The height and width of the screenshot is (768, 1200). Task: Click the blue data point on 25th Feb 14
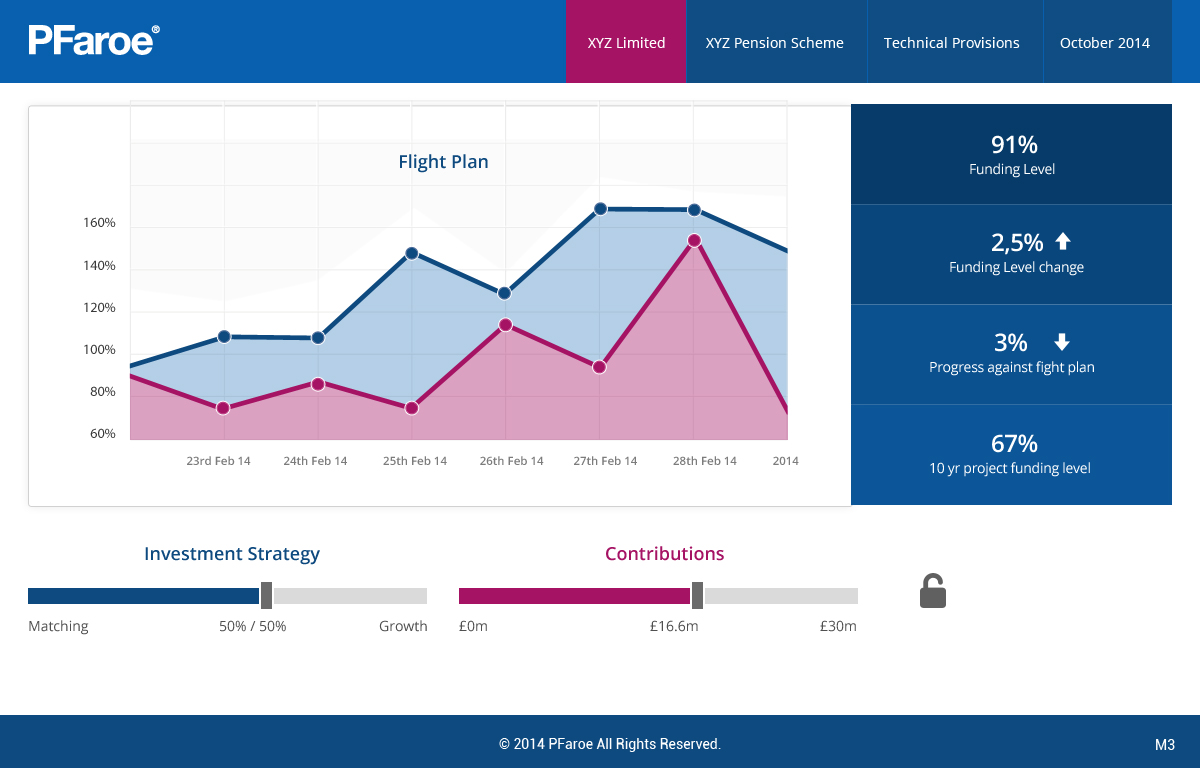[x=412, y=254]
